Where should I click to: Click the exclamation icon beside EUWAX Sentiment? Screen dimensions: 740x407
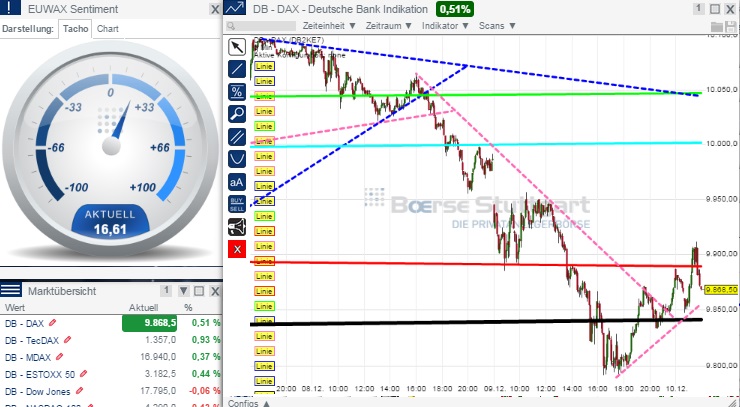pyautogui.click(x=11, y=8)
